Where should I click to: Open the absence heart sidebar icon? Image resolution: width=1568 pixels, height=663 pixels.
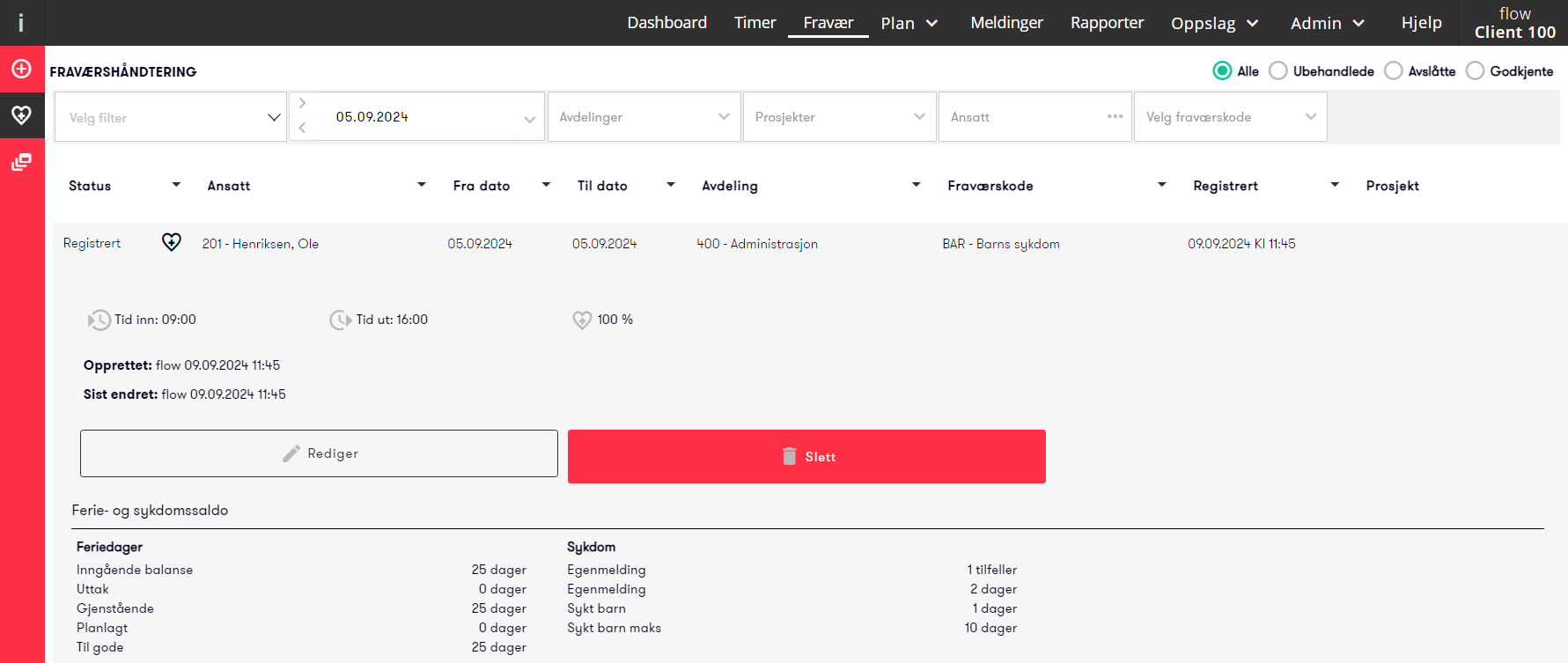click(x=21, y=114)
